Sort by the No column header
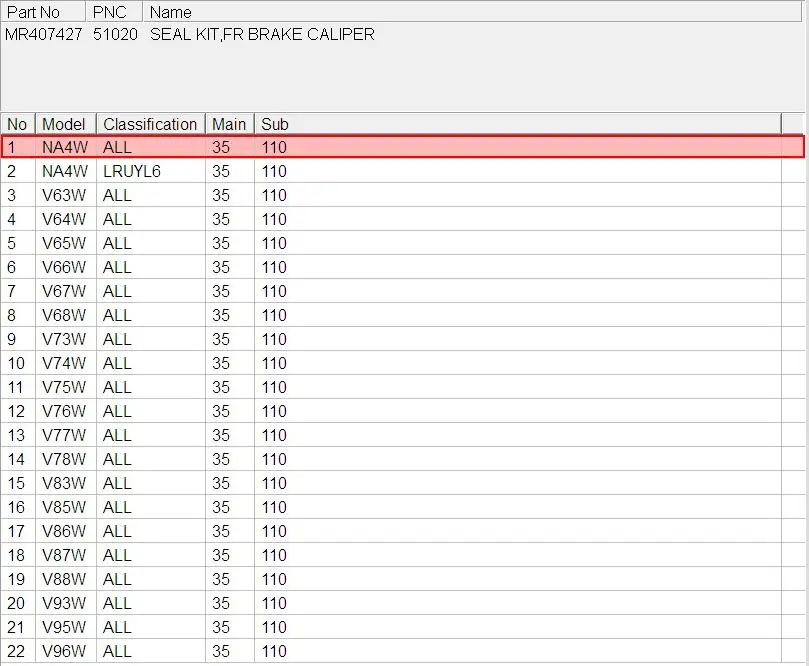Viewport: 809px width, 666px height. pyautogui.click(x=18, y=124)
